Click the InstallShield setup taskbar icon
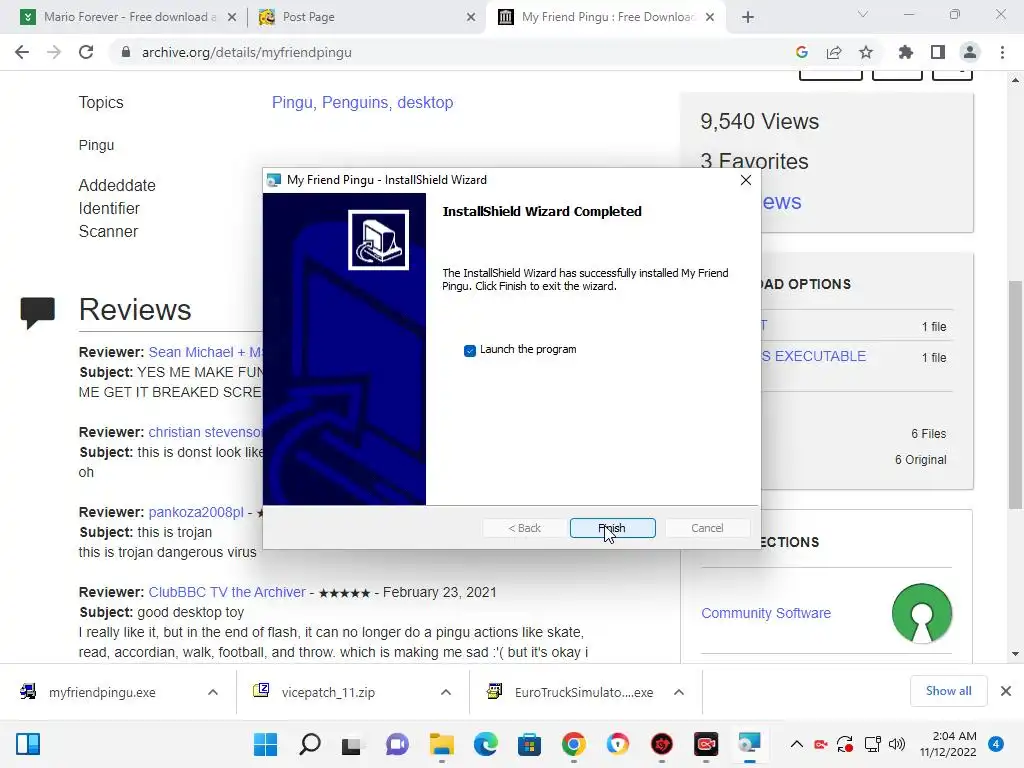This screenshot has height=768, width=1024. pyautogui.click(x=749, y=744)
